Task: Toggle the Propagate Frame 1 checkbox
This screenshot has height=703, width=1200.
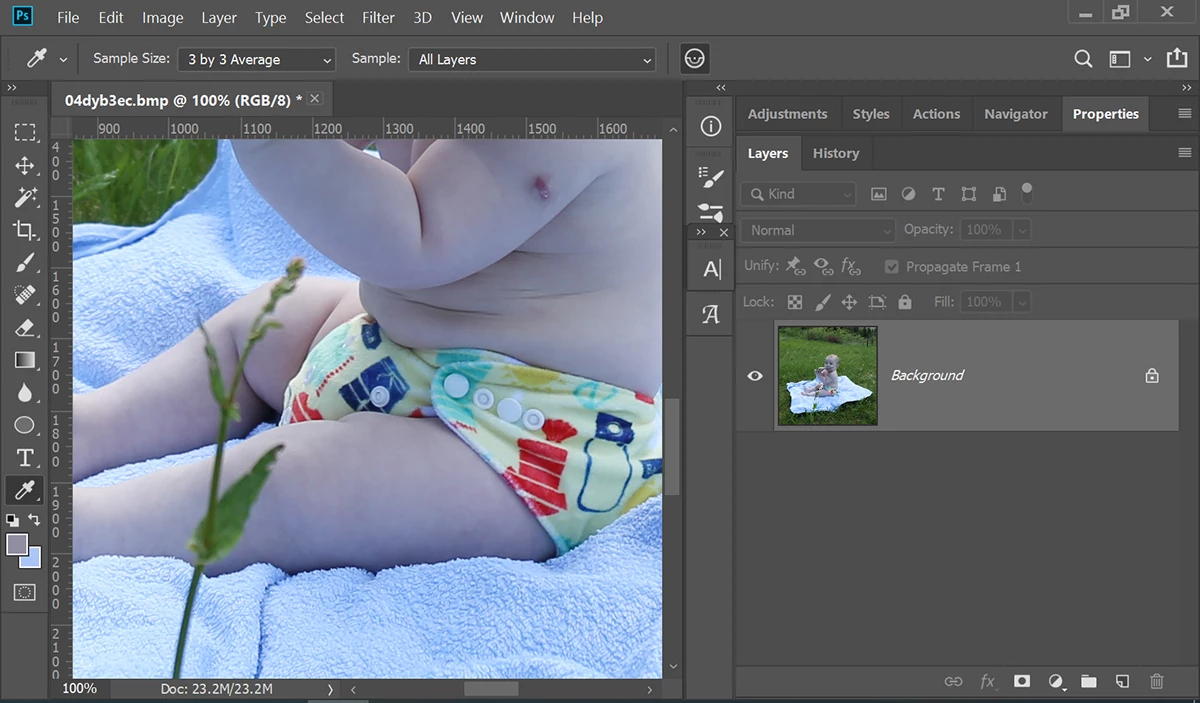Action: [892, 267]
